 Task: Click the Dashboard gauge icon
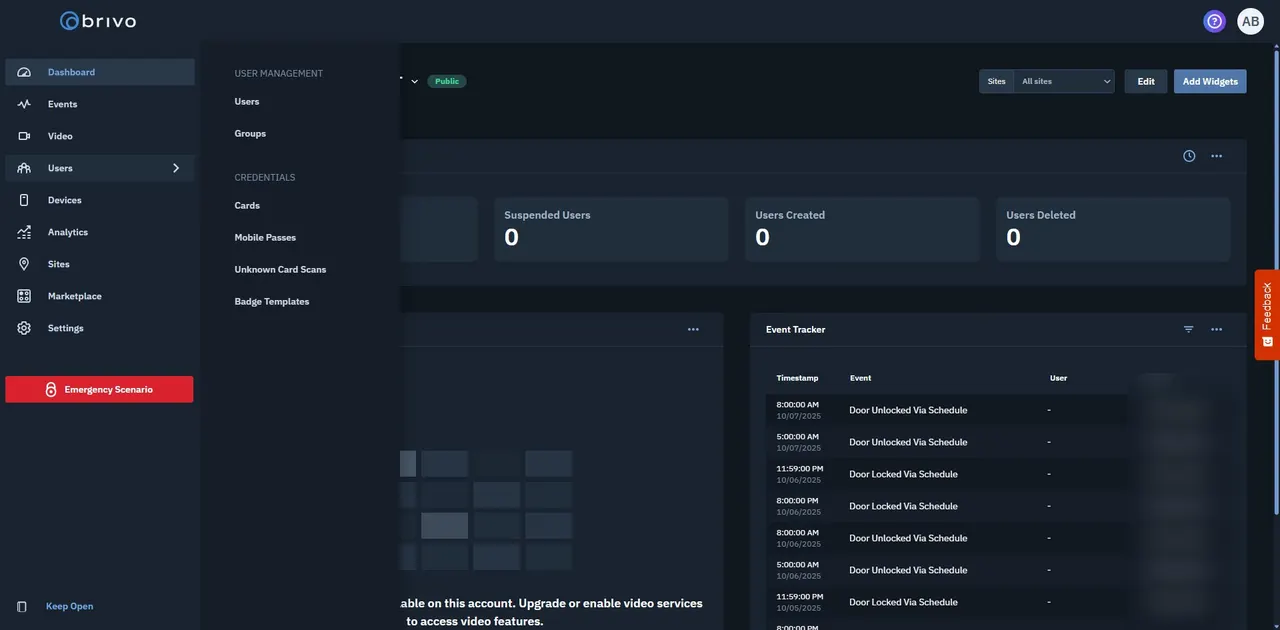coord(24,72)
